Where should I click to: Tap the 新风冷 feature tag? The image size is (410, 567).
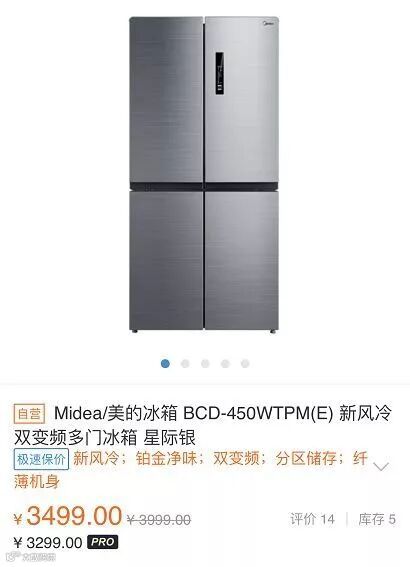(x=96, y=459)
